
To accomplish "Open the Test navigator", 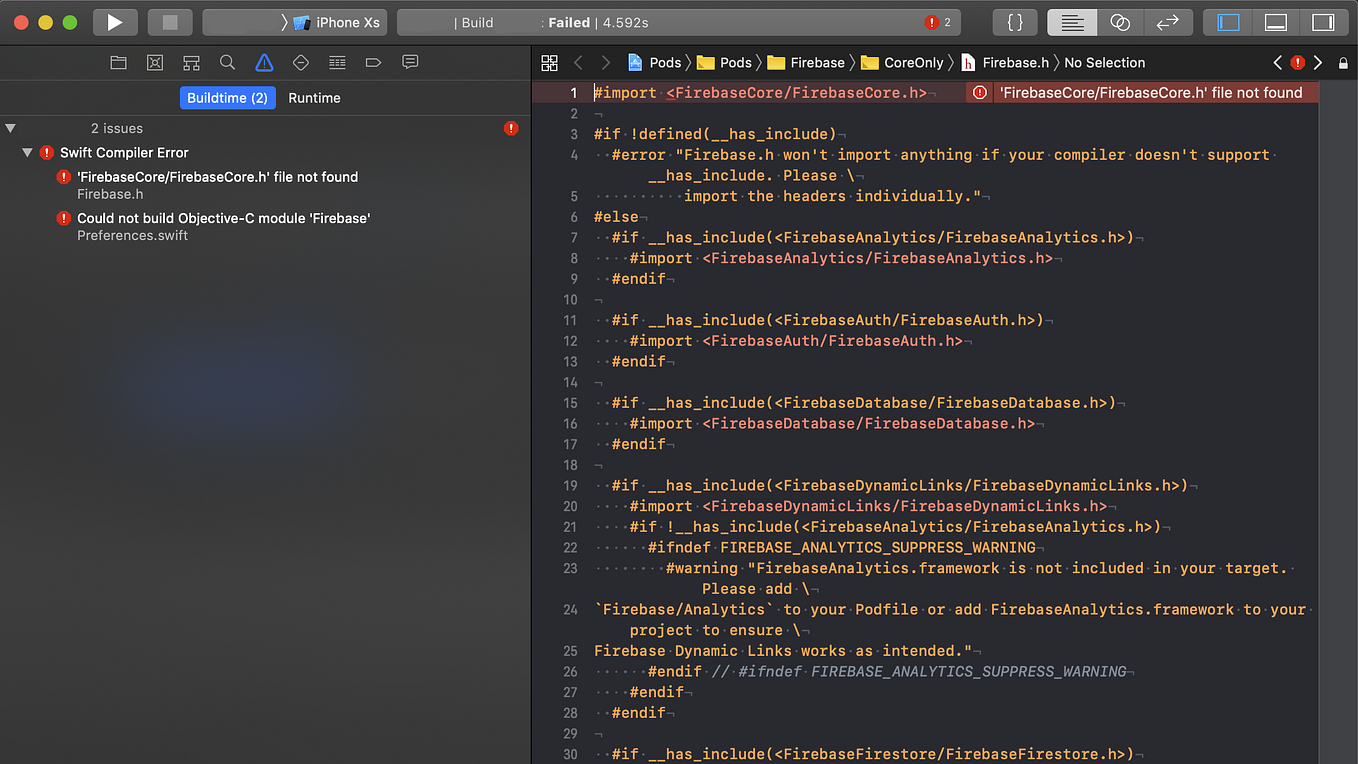I will point(300,62).
